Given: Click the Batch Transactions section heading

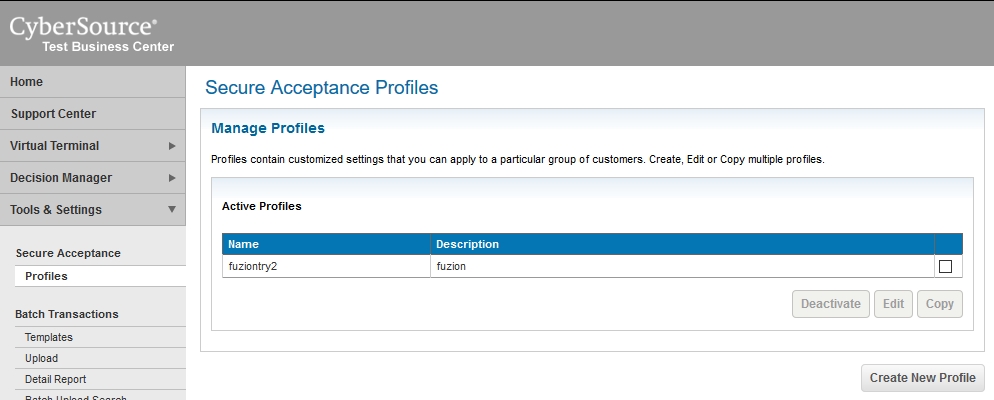Looking at the screenshot, I should coord(67,314).
